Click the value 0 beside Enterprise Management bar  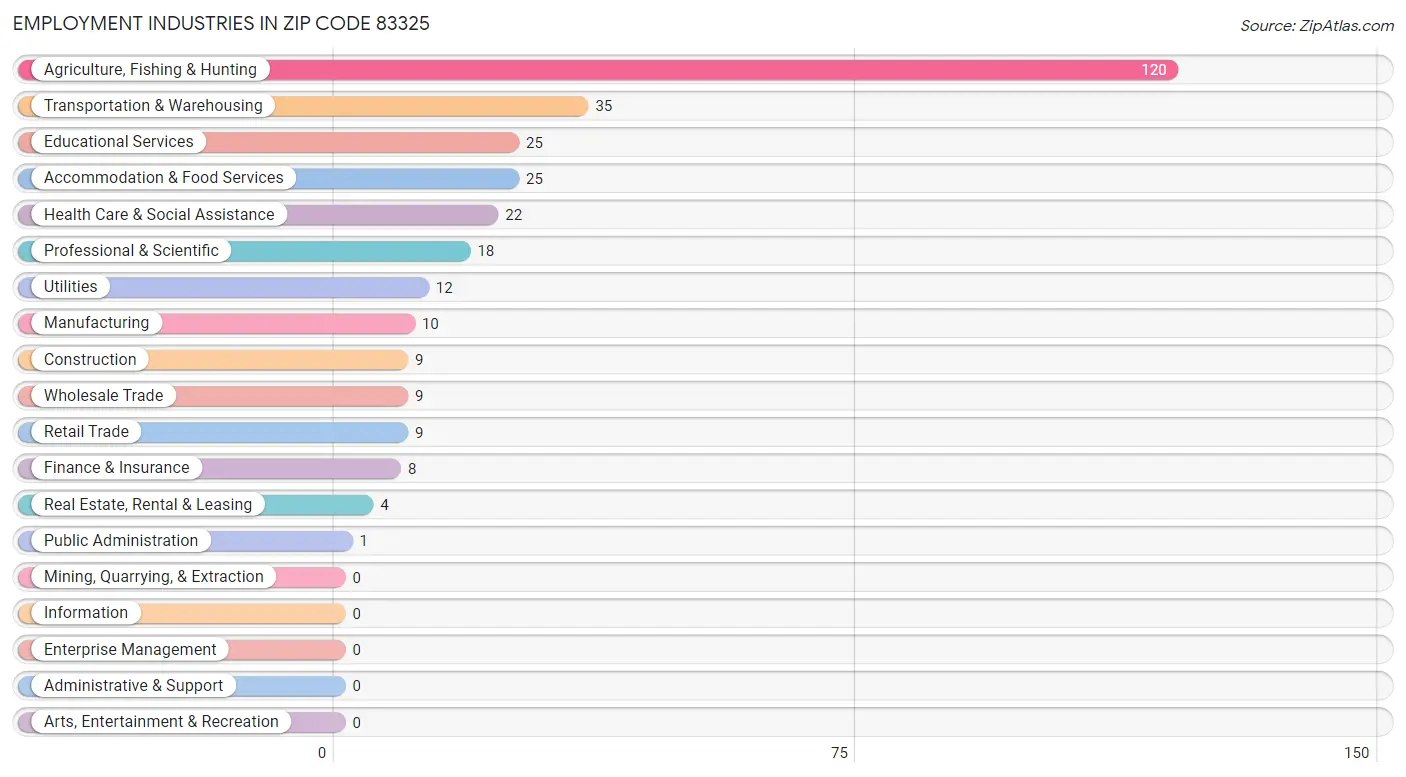357,650
